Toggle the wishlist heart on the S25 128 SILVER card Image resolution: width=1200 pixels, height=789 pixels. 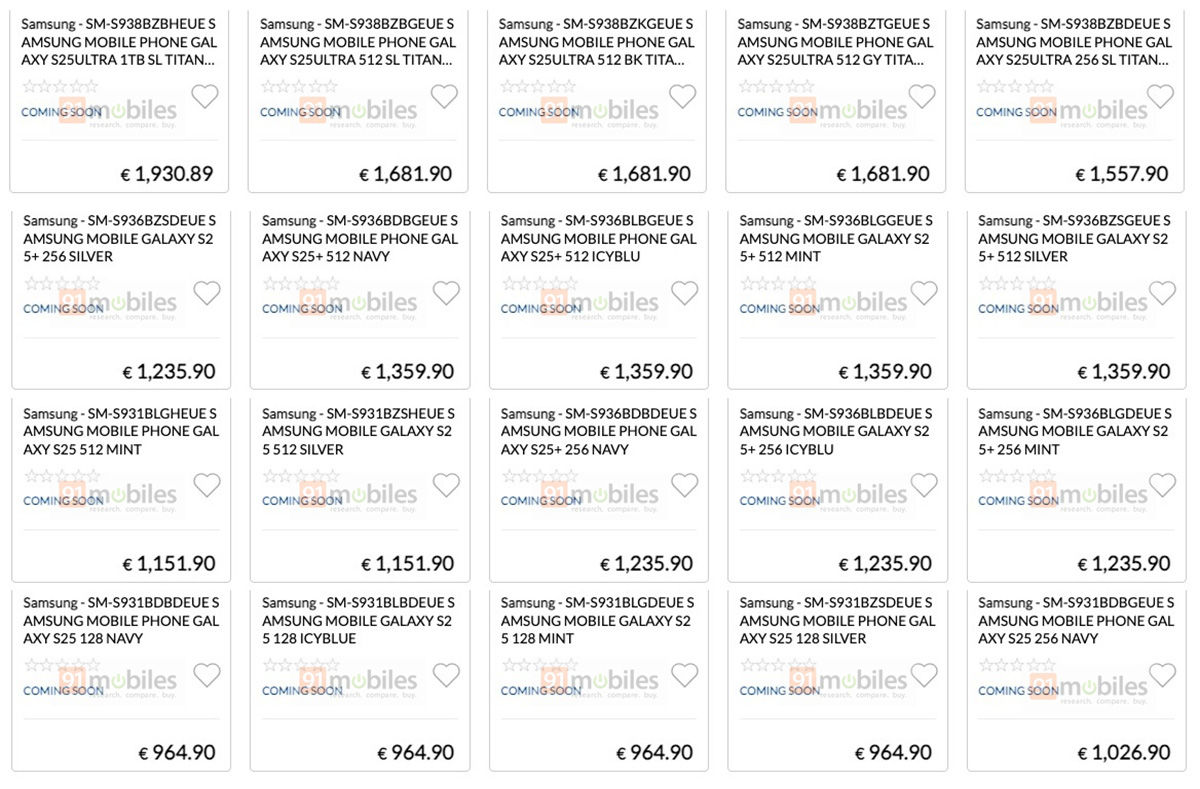(x=923, y=675)
